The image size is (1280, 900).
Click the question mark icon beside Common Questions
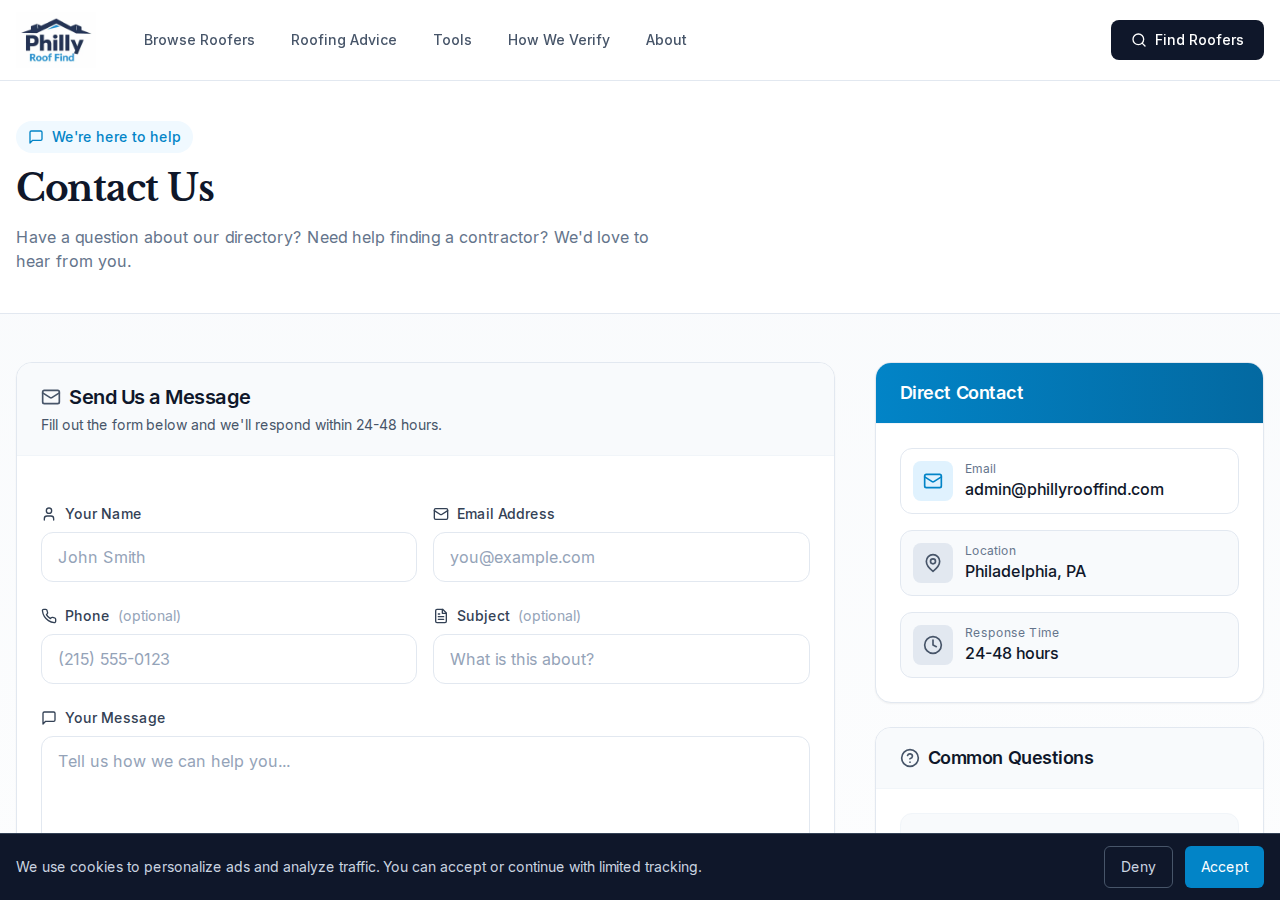coord(910,758)
